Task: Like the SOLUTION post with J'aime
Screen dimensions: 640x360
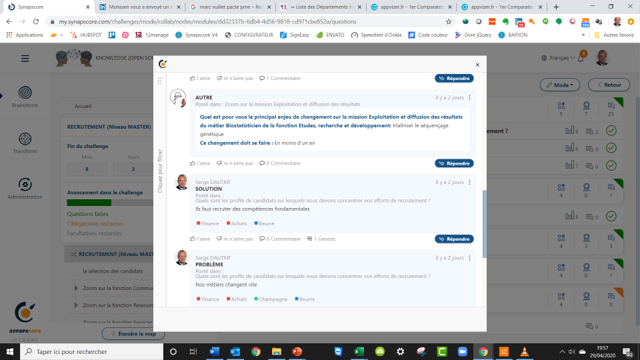Action: pyautogui.click(x=200, y=239)
